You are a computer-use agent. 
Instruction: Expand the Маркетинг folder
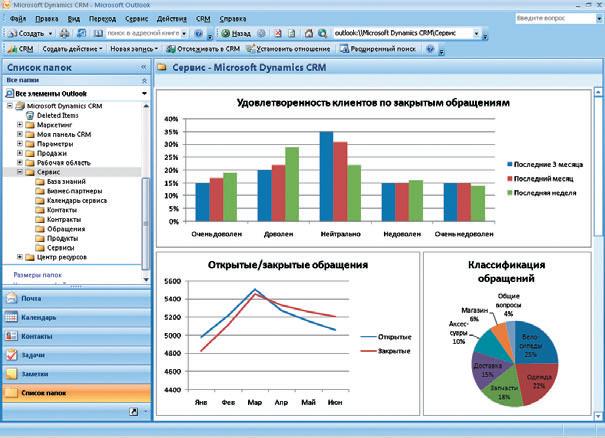click(20, 125)
